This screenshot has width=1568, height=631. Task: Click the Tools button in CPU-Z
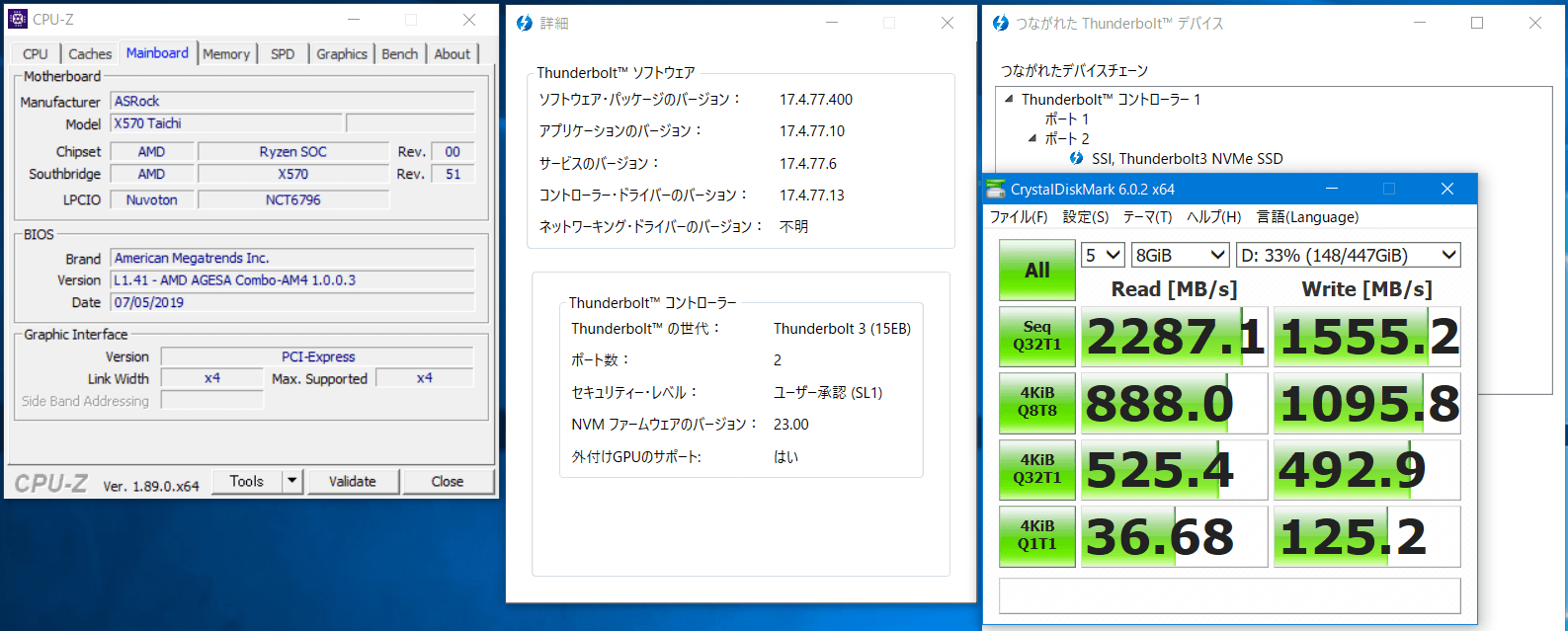pyautogui.click(x=247, y=481)
